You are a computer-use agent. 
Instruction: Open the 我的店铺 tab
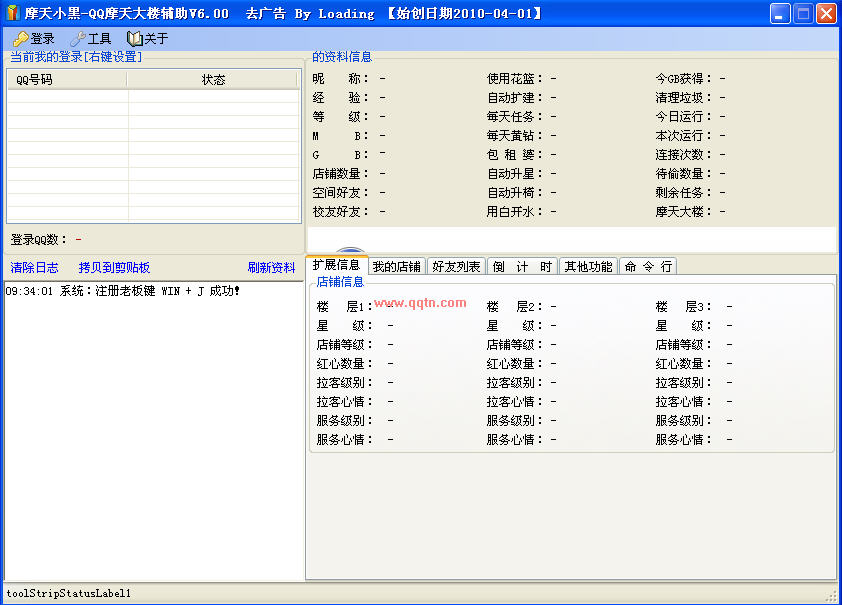396,266
